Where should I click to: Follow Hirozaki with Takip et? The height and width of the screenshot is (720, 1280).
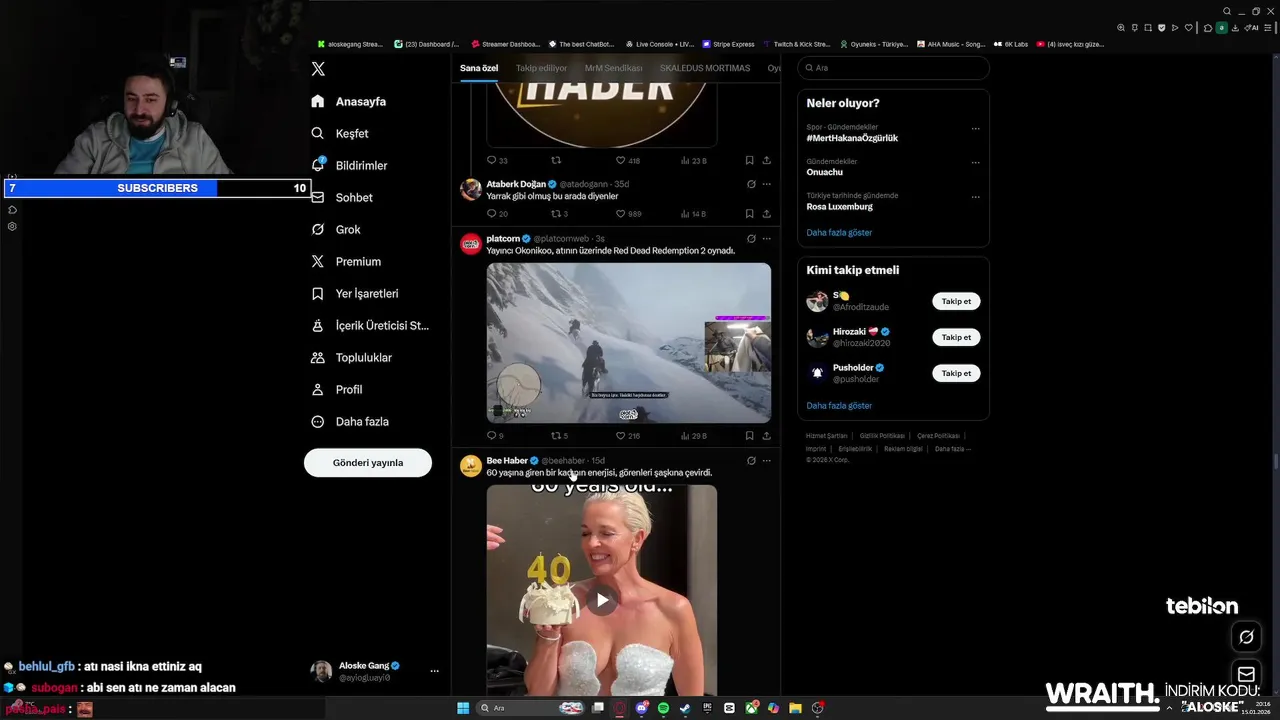click(x=956, y=337)
